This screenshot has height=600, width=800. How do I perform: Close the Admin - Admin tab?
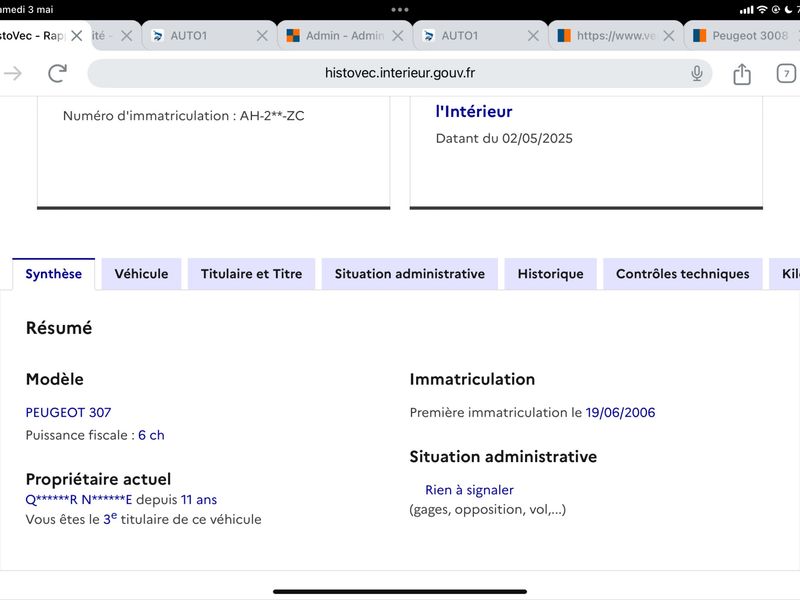tap(398, 36)
